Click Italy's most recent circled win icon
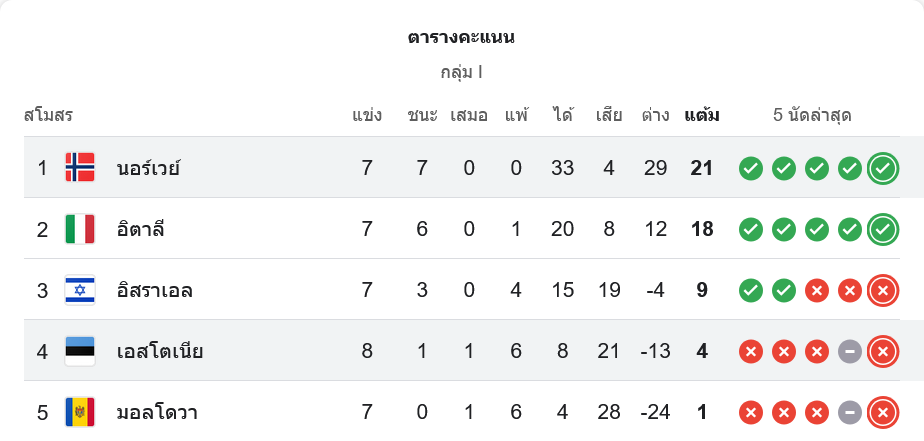924x441 pixels. click(x=882, y=229)
